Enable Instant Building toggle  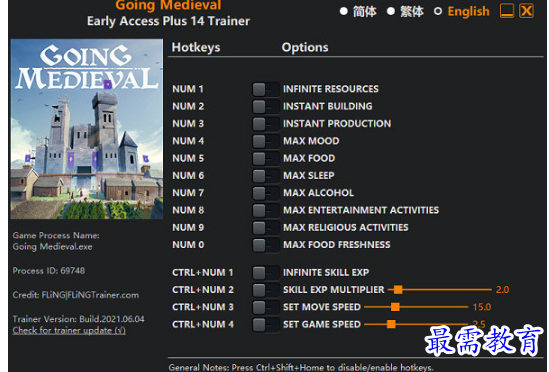point(265,106)
